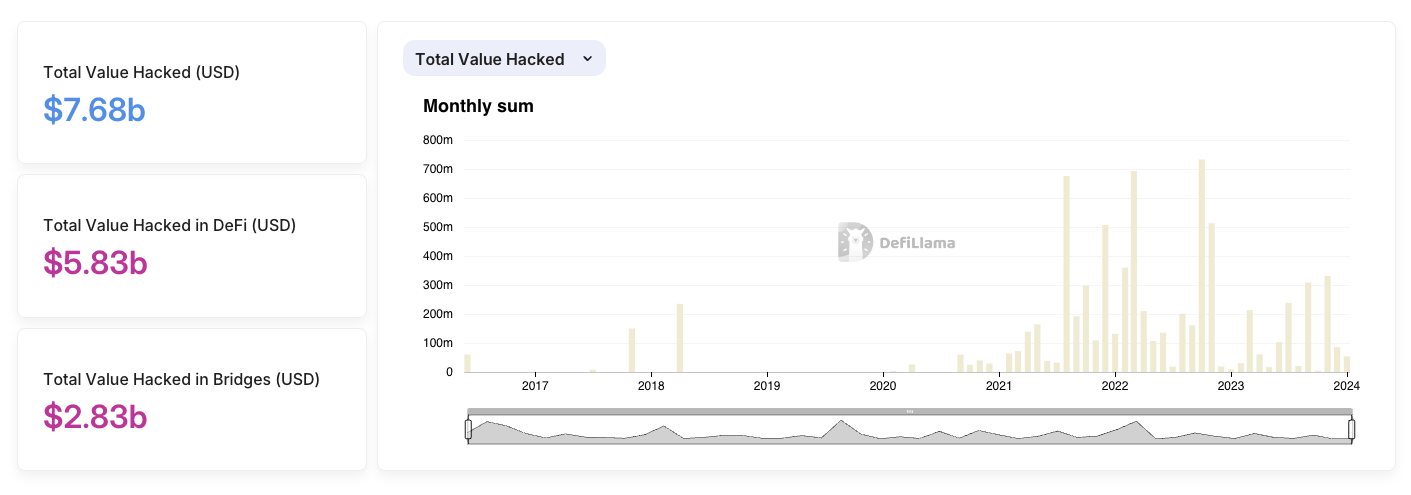The height and width of the screenshot is (495, 1411).
Task: Click the chevron arrow beside Total Value Hacked
Action: click(587, 59)
